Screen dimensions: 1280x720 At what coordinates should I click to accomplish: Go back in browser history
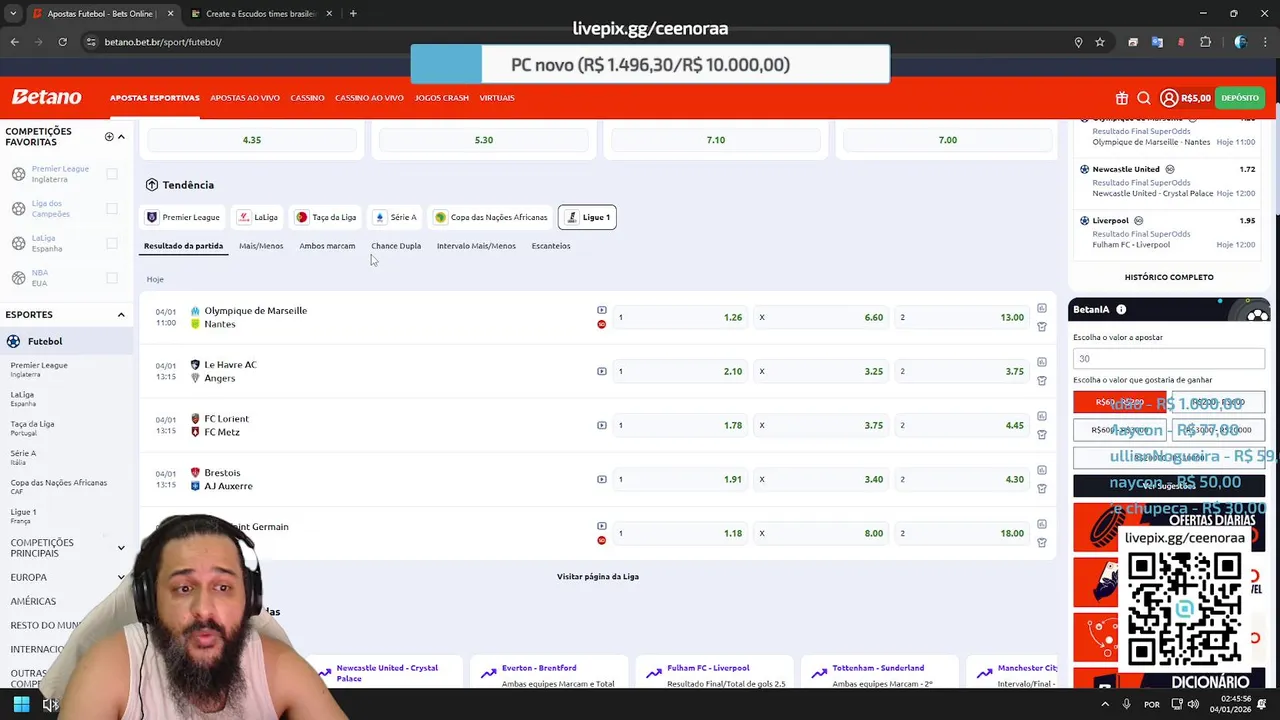pos(14,42)
